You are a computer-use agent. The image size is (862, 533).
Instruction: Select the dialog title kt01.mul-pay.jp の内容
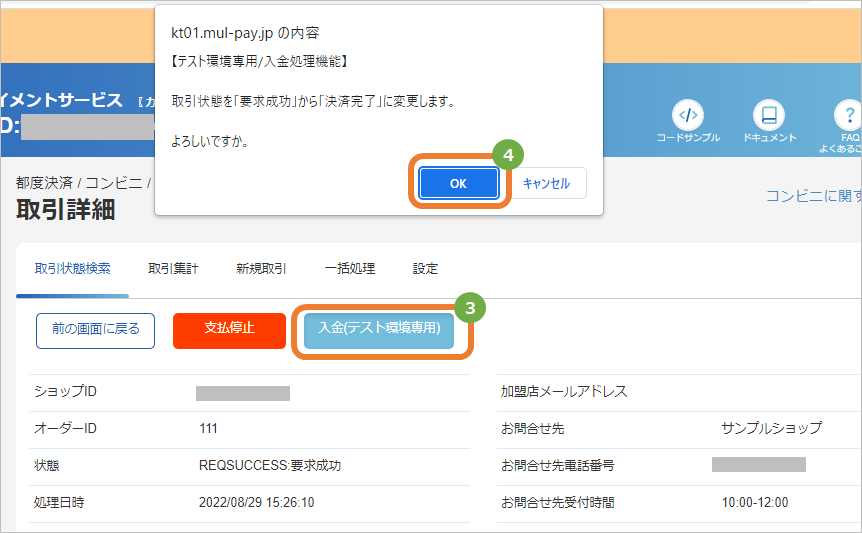tap(245, 33)
